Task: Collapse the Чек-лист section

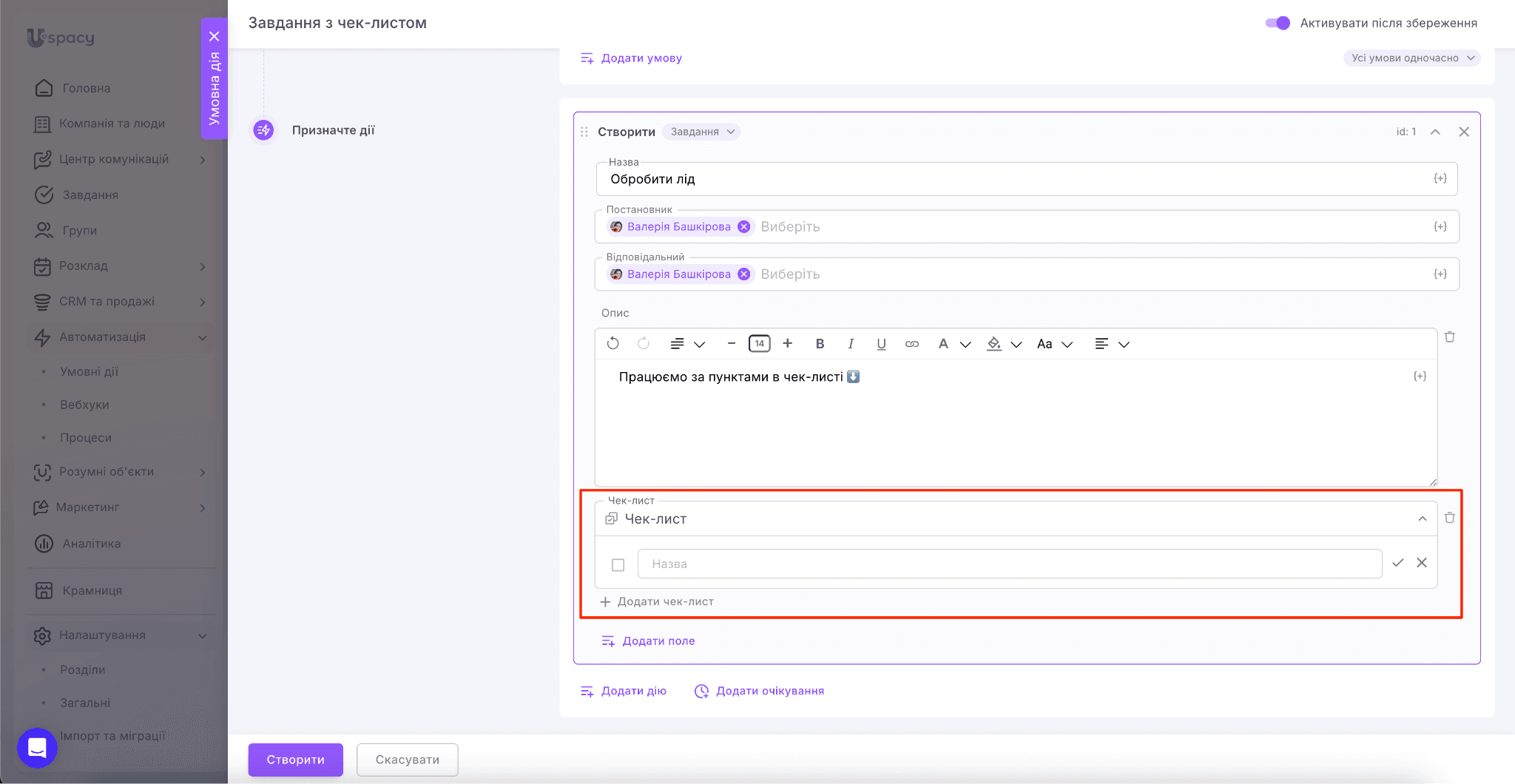Action: [x=1423, y=518]
